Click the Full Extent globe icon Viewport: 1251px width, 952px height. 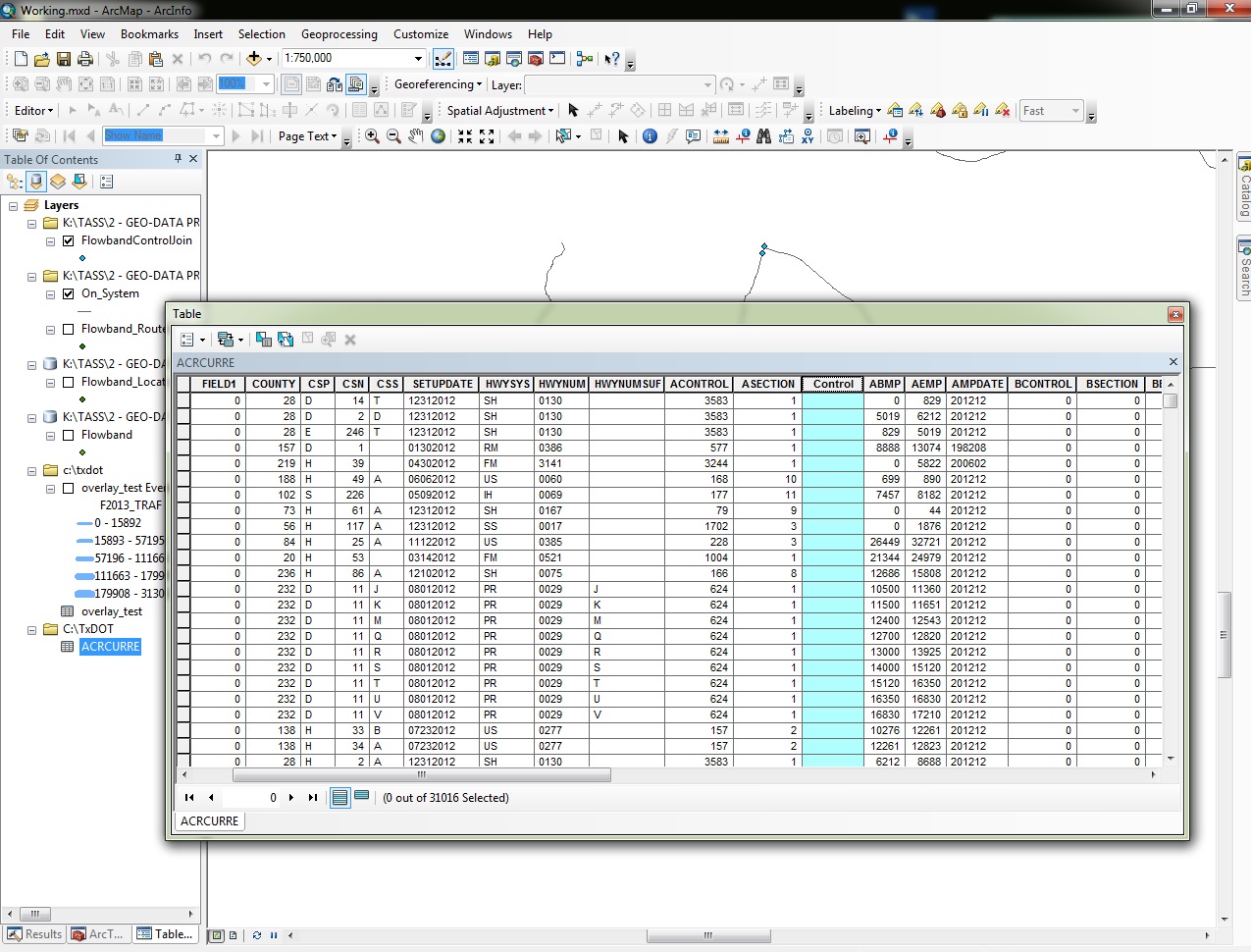click(438, 136)
